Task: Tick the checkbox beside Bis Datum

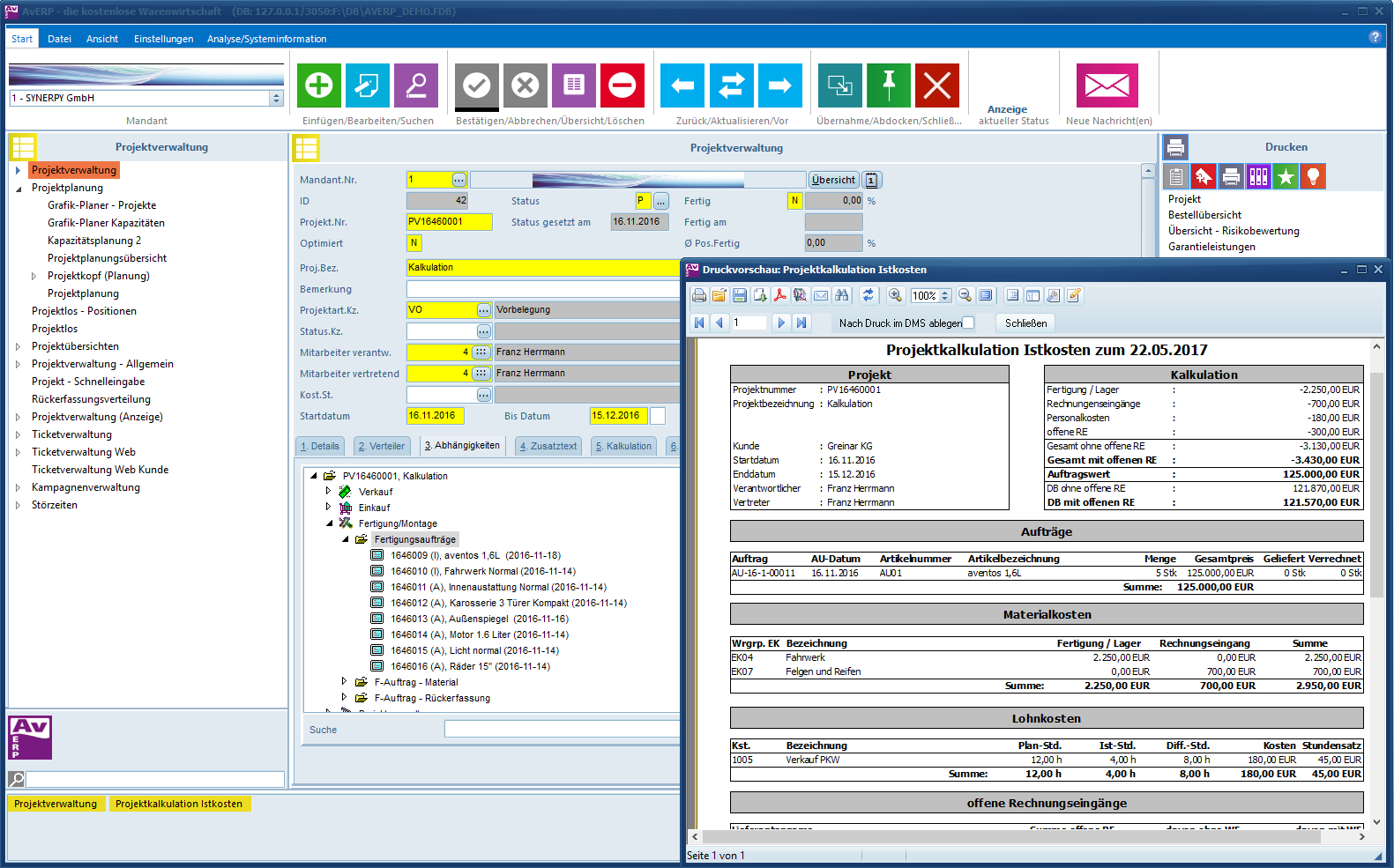Action: [x=658, y=416]
